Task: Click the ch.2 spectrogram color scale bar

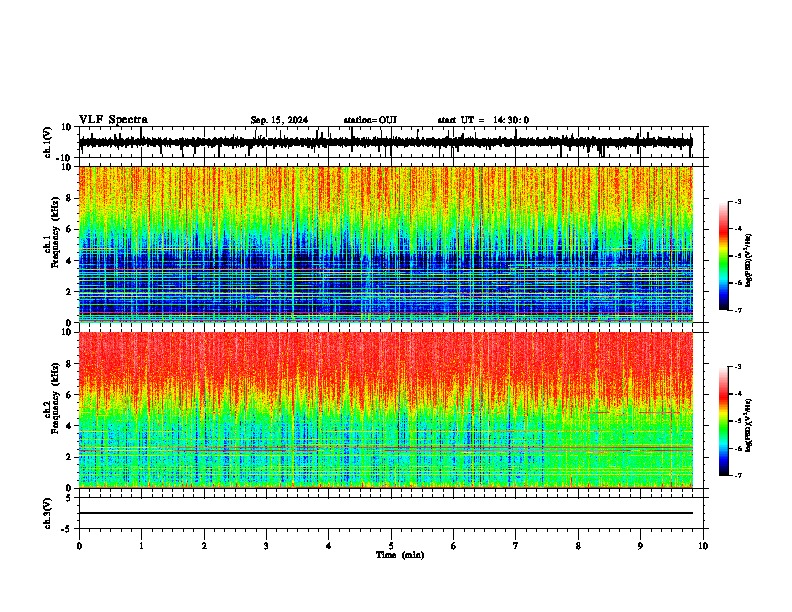Action: click(x=723, y=421)
